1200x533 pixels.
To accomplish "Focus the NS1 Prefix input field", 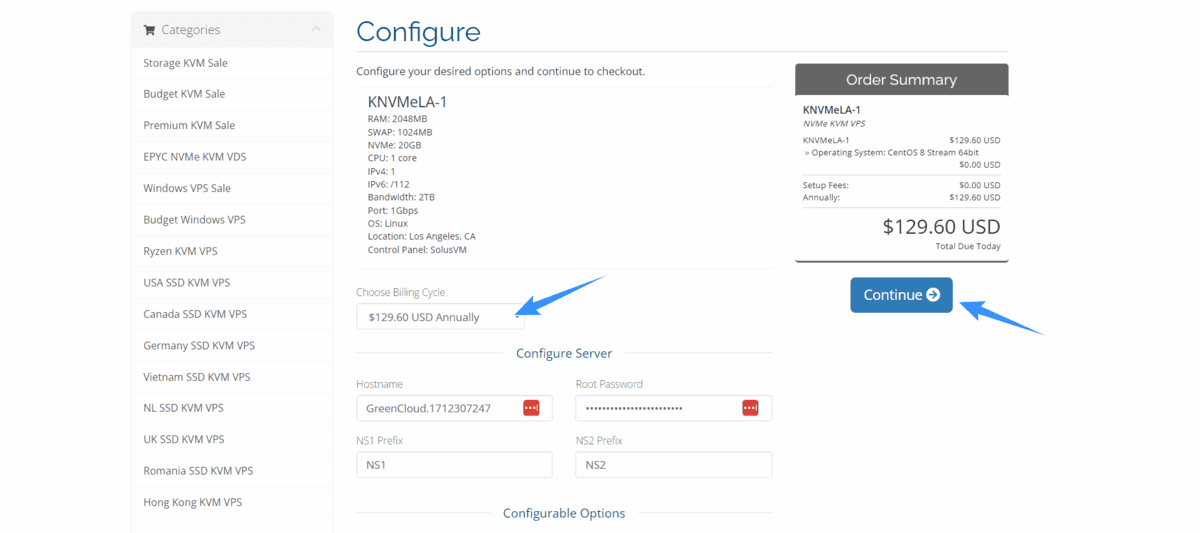I will point(454,465).
